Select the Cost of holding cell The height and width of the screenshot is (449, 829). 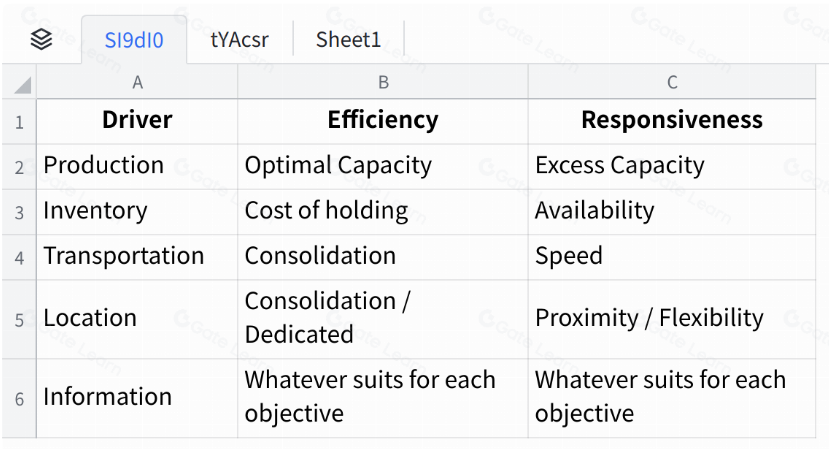(383, 212)
